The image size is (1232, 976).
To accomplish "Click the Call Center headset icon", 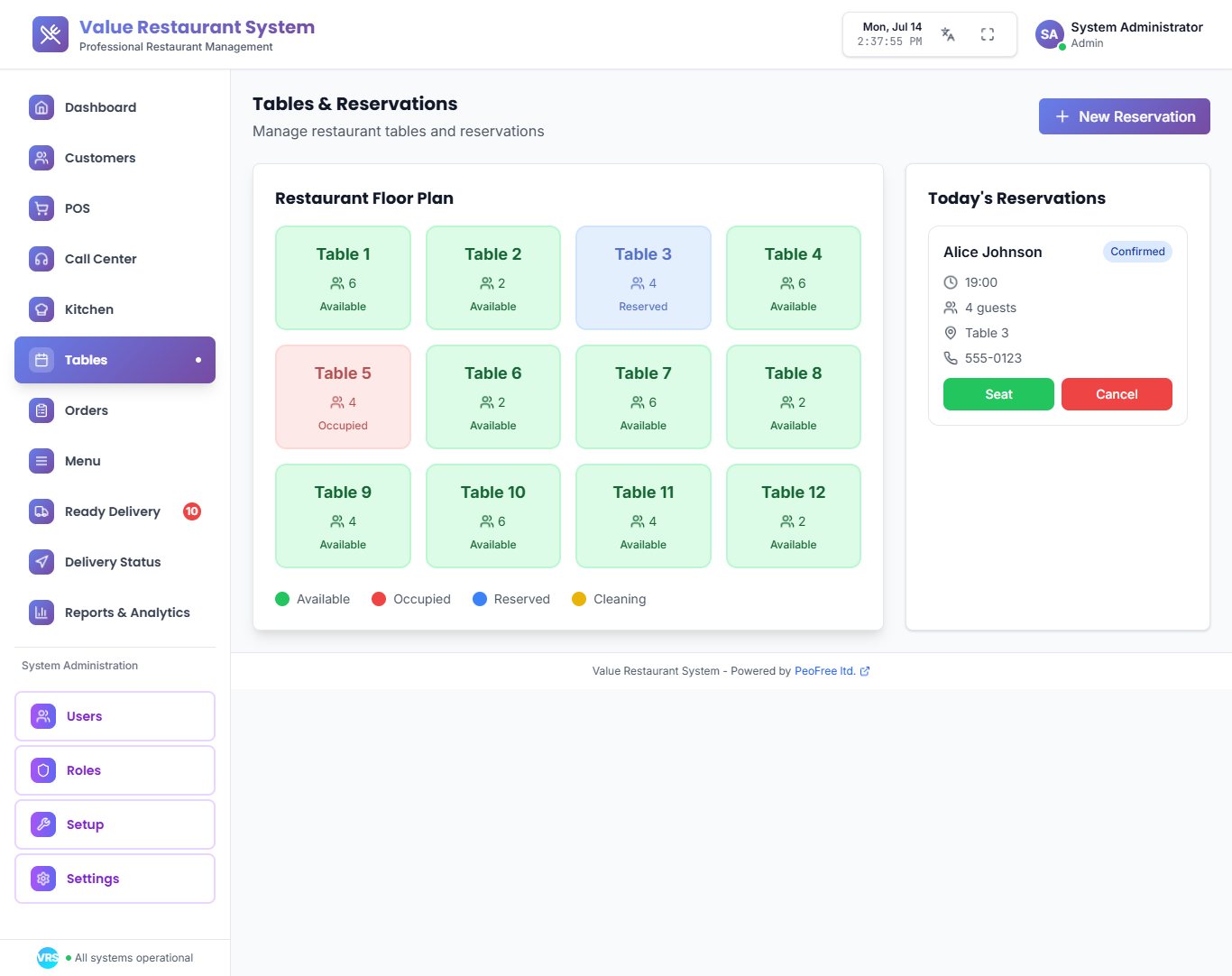I will point(41,259).
